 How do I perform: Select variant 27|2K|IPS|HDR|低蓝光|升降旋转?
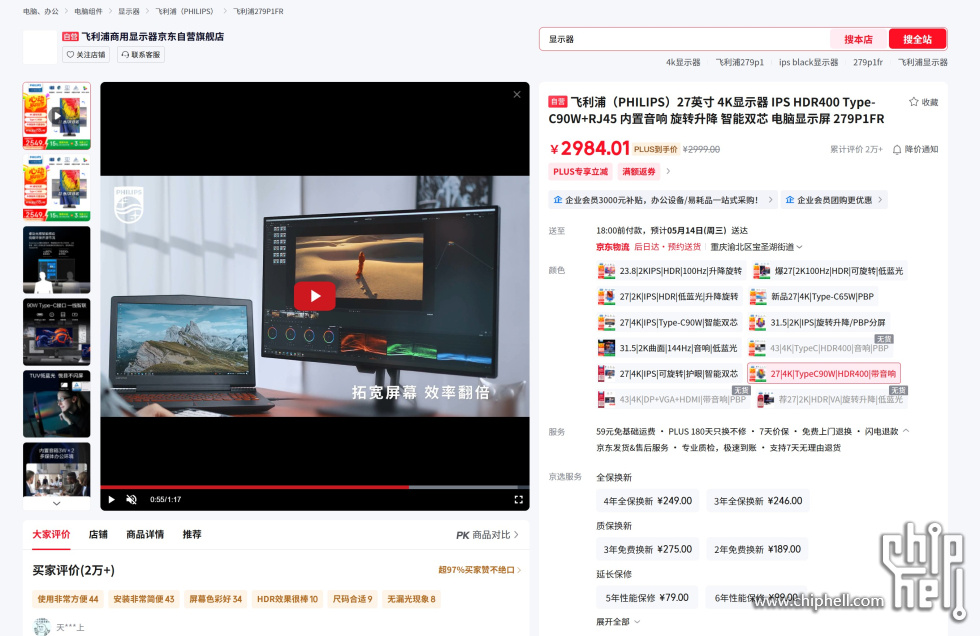(x=669, y=297)
